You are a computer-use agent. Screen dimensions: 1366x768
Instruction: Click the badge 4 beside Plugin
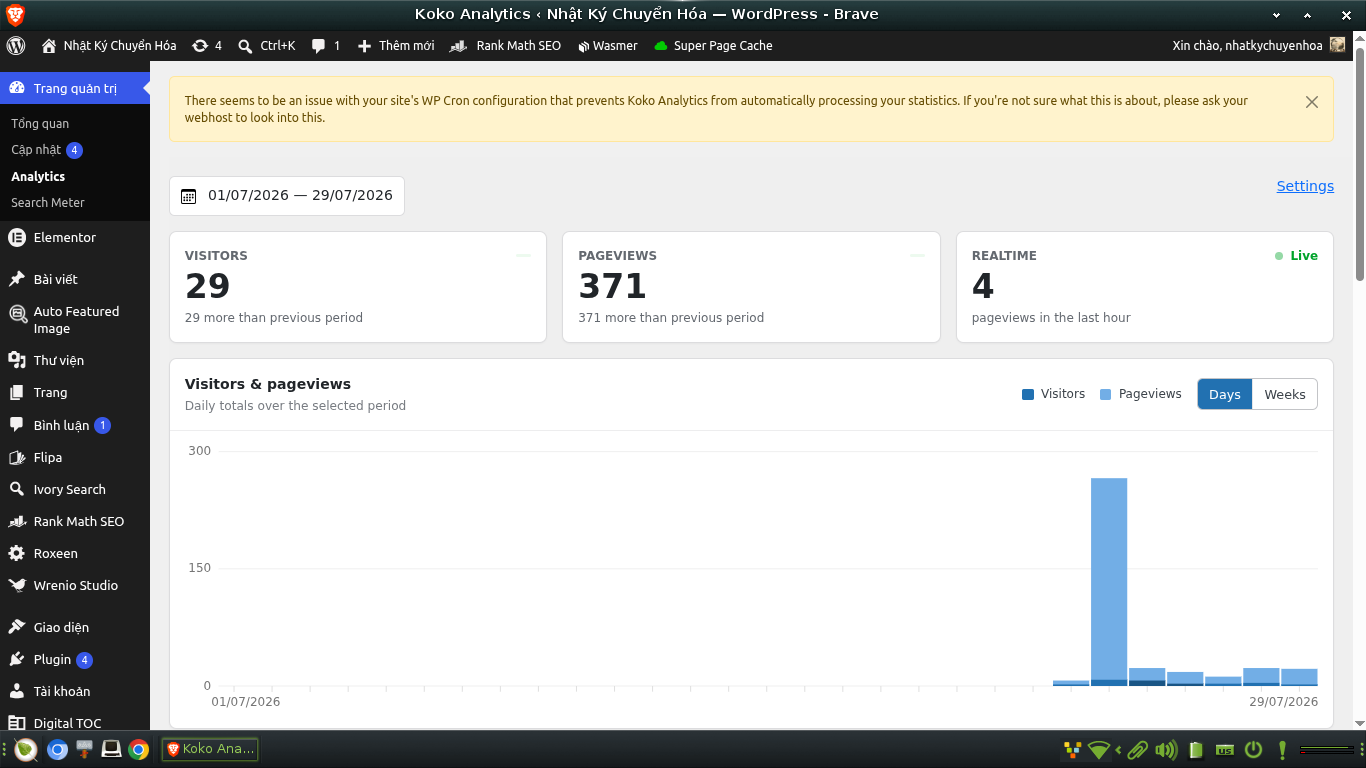coord(84,660)
